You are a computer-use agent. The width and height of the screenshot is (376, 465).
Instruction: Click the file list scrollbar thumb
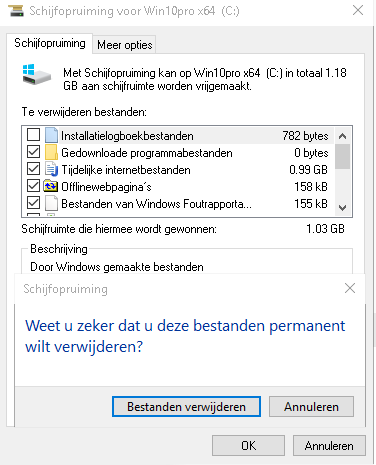tap(342, 156)
